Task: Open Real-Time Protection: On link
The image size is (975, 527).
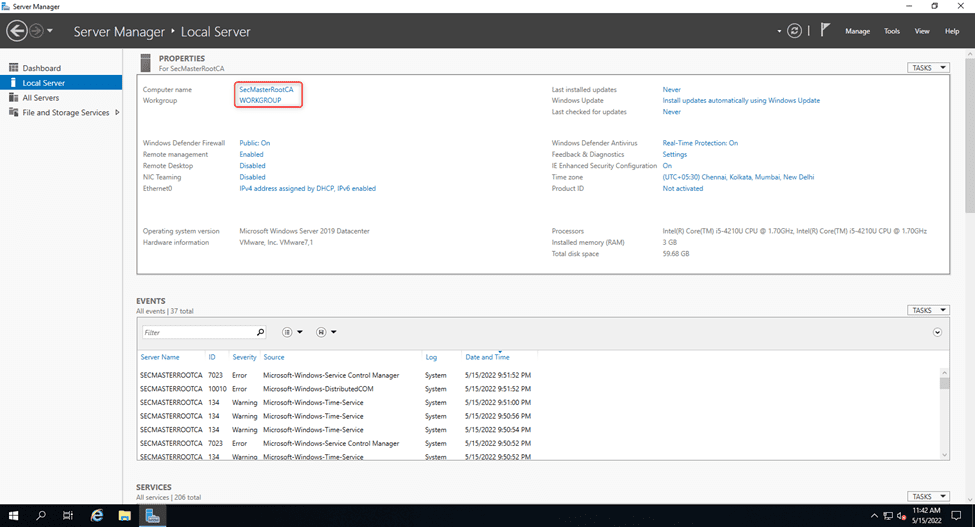Action: [x=700, y=143]
